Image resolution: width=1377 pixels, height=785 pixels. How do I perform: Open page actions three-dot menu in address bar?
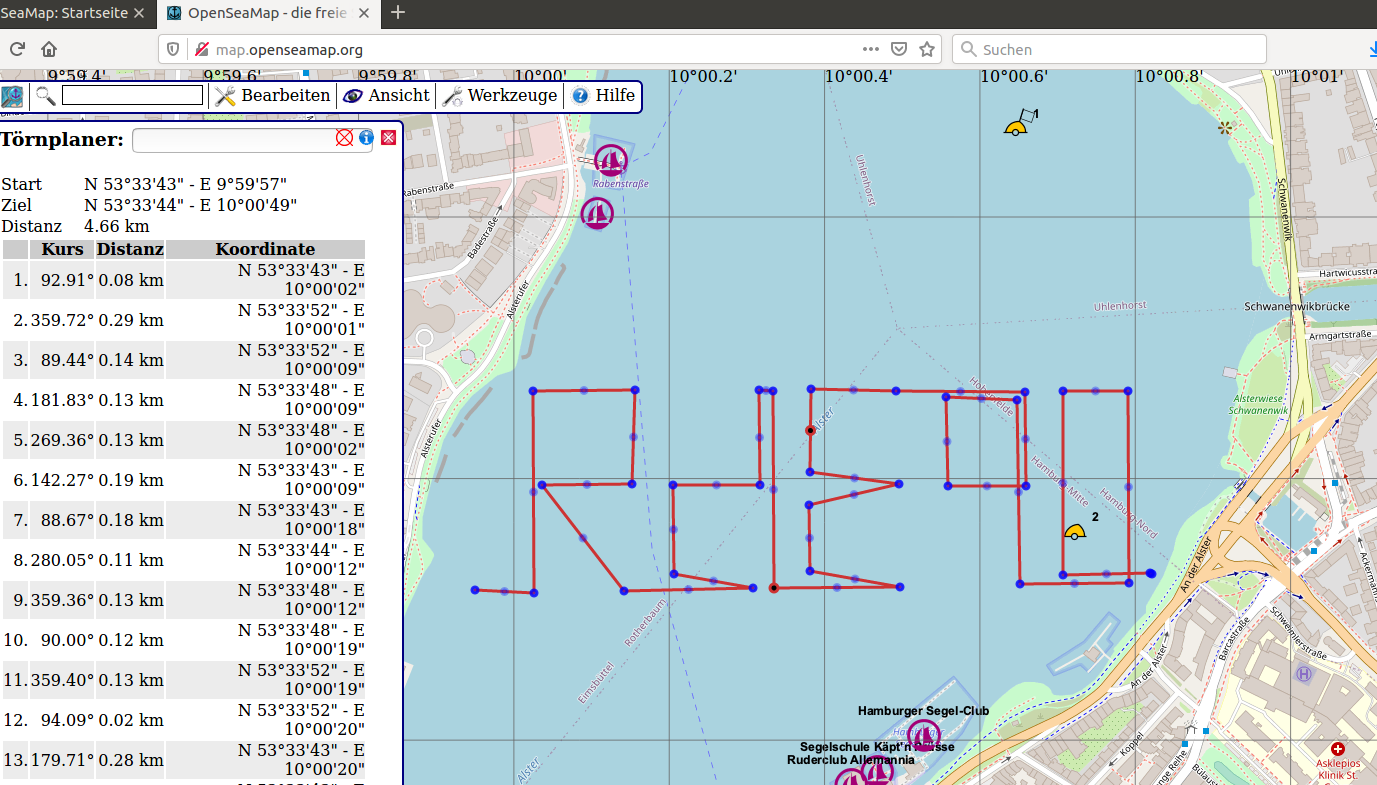pyautogui.click(x=871, y=49)
